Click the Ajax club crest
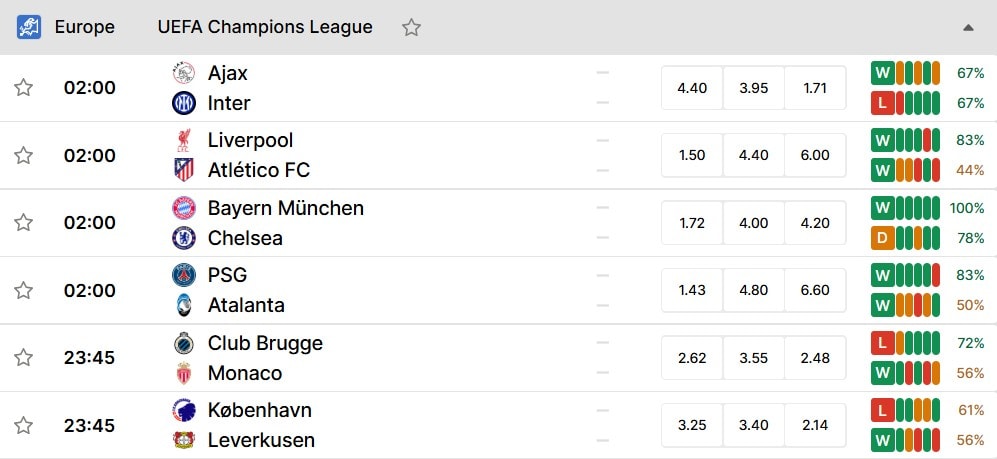Image resolution: width=997 pixels, height=459 pixels. pyautogui.click(x=184, y=73)
